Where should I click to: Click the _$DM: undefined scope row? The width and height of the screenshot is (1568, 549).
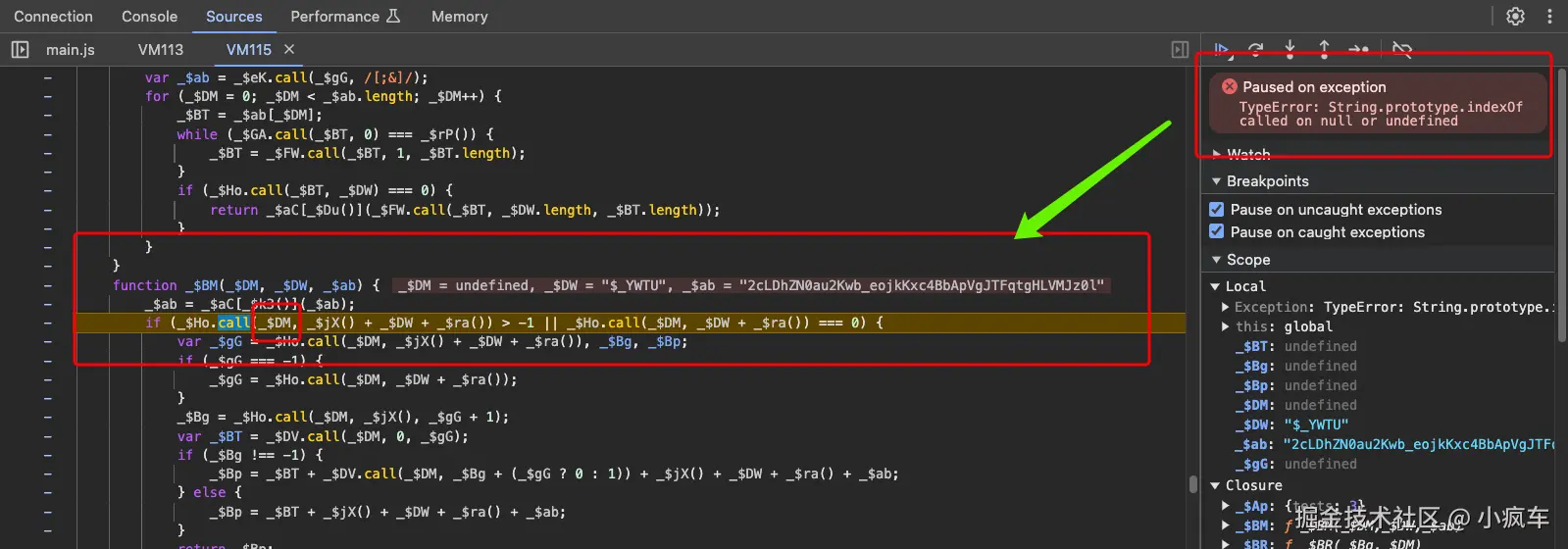[1296, 405]
